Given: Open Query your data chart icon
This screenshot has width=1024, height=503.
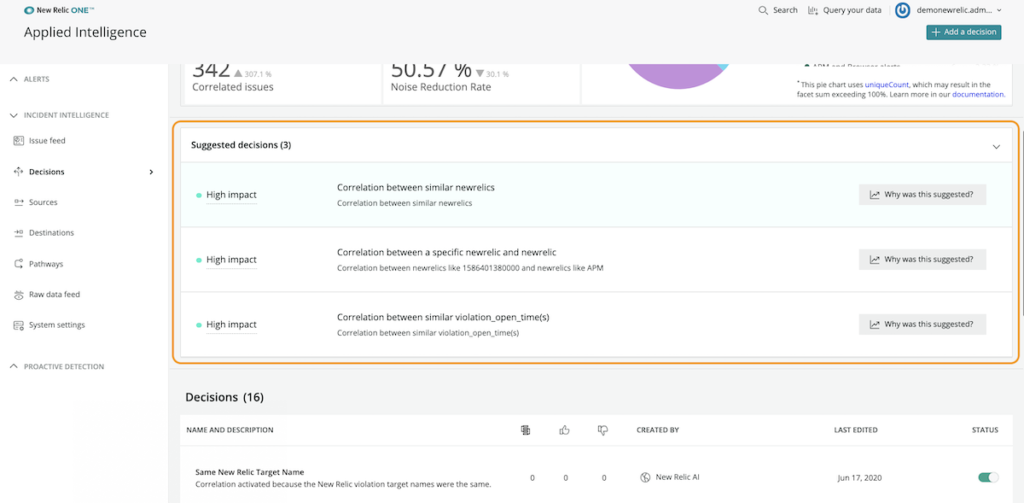Looking at the screenshot, I should click(x=813, y=10).
